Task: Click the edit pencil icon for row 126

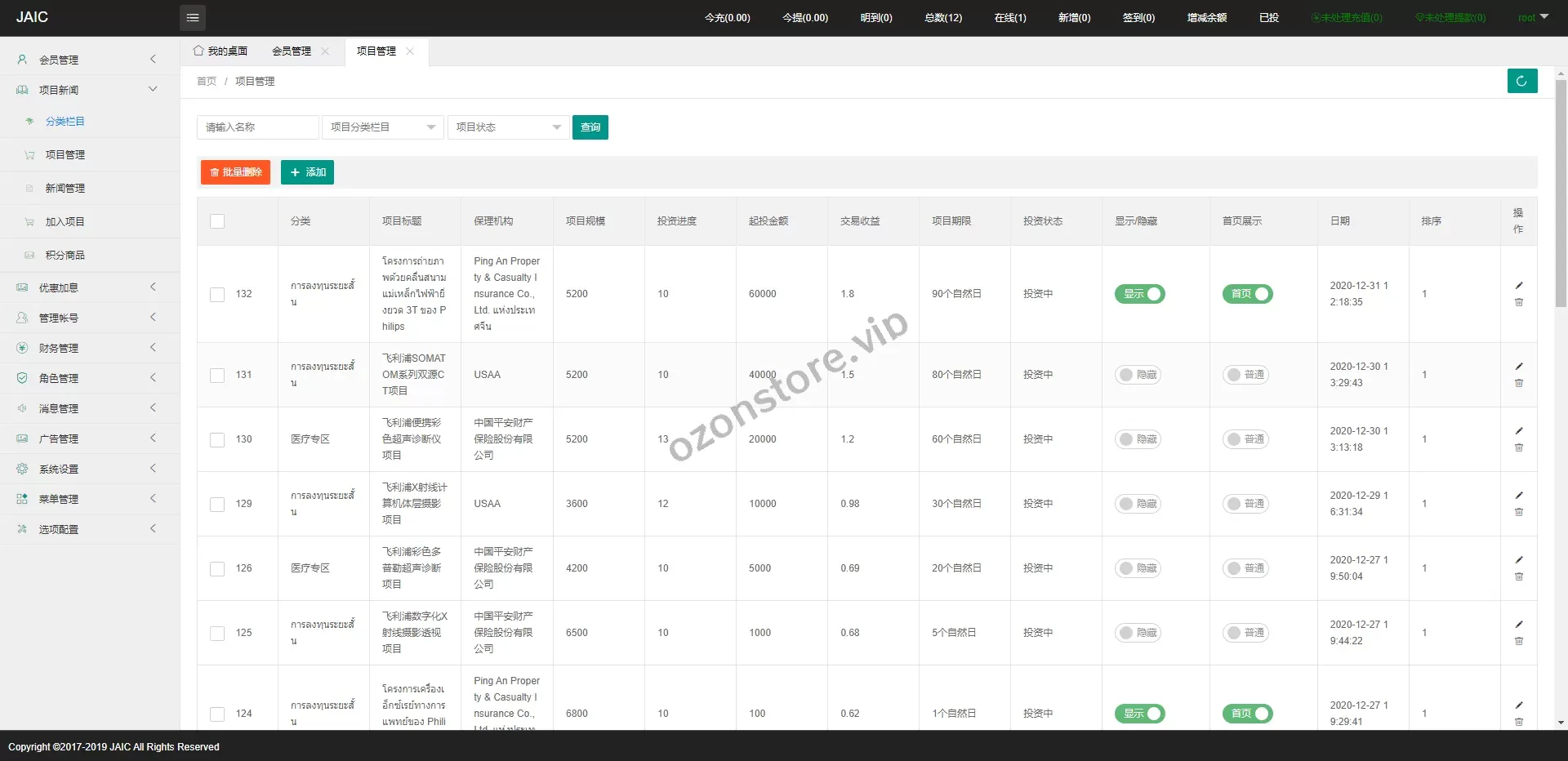Action: coord(1519,559)
